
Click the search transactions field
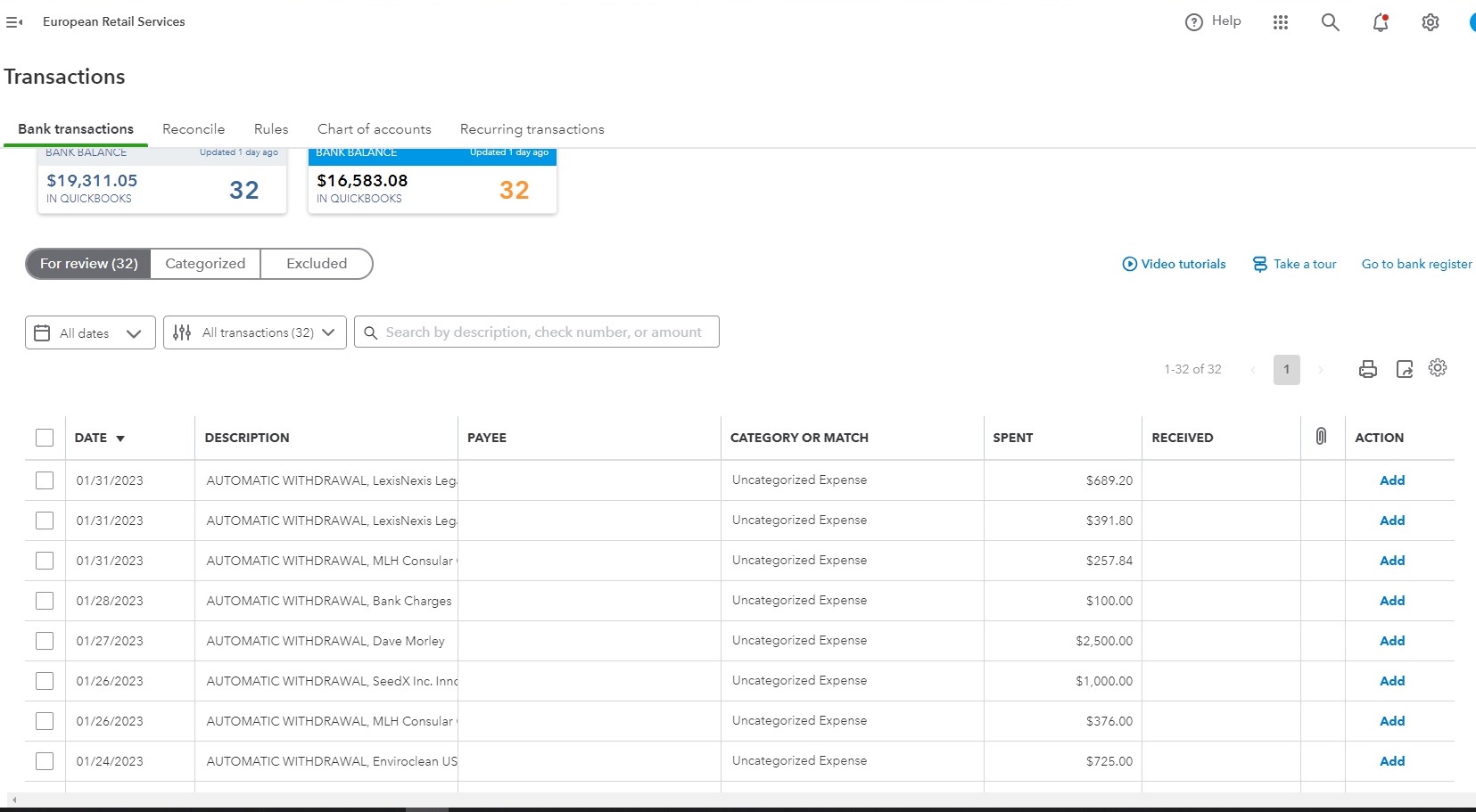[x=537, y=332]
